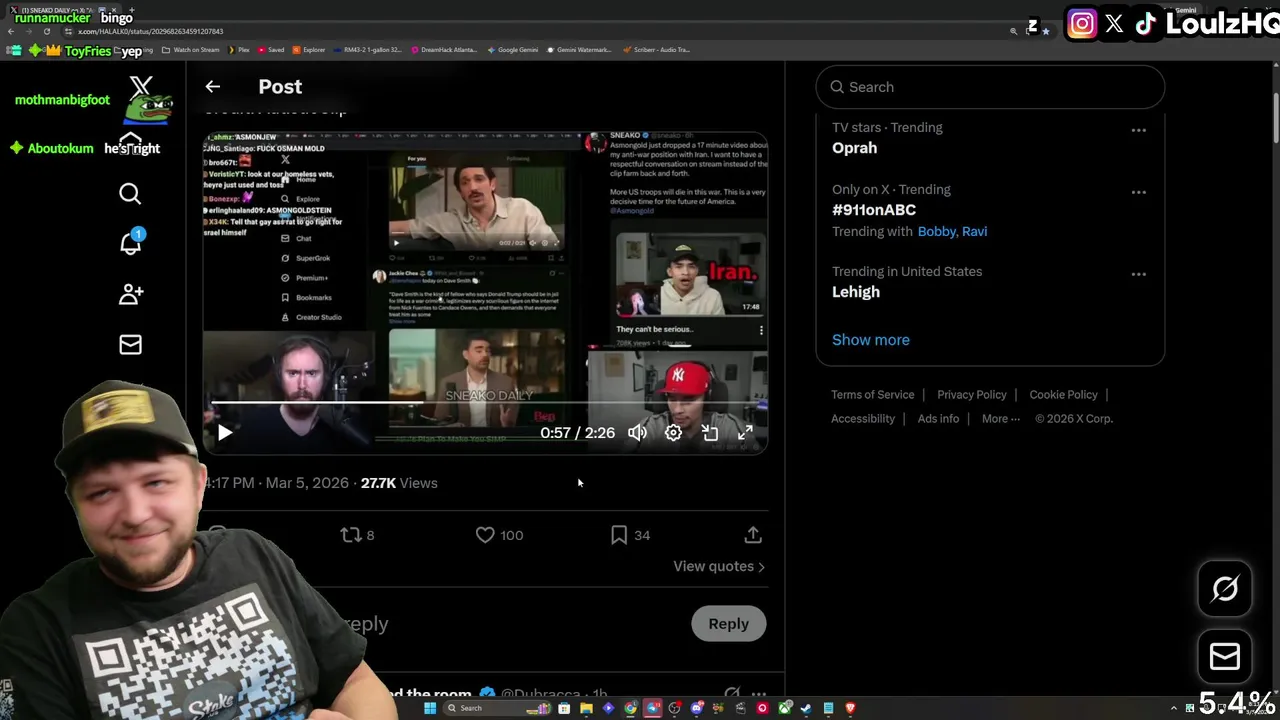Open Privacy Policy link
Image resolution: width=1280 pixels, height=720 pixels.
(972, 395)
